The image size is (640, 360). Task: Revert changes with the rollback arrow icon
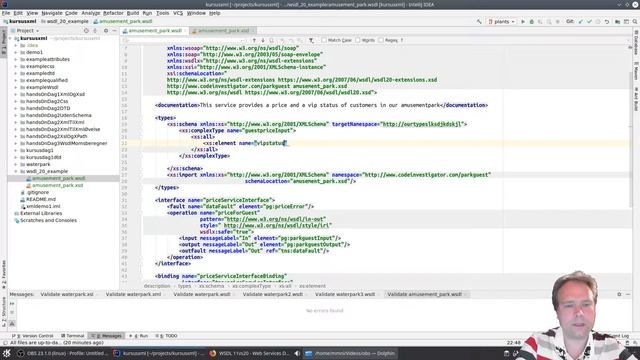(x=607, y=21)
